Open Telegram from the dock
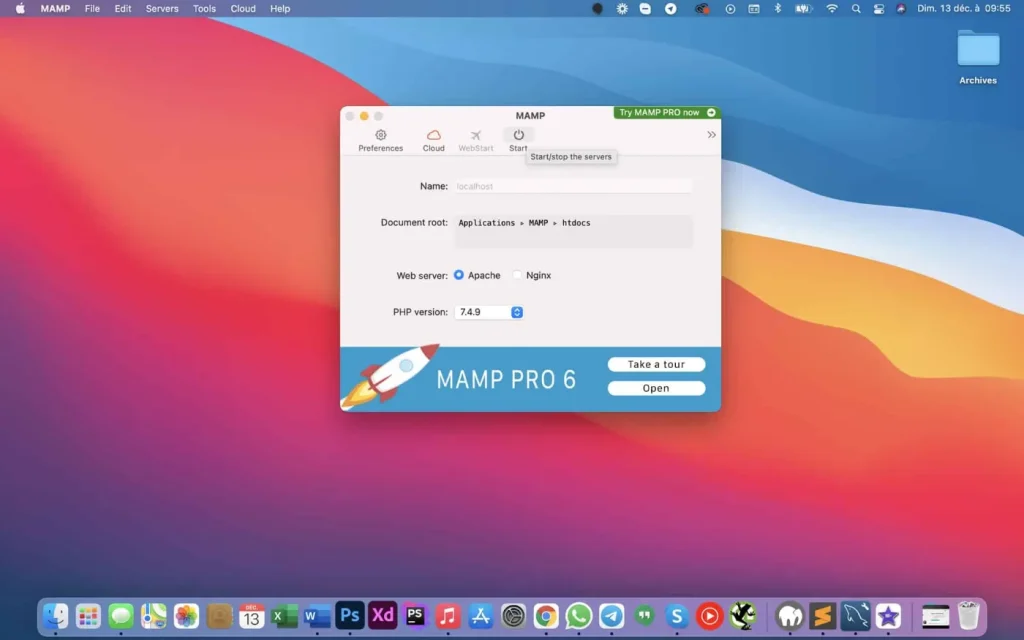The height and width of the screenshot is (640, 1024). [611, 616]
